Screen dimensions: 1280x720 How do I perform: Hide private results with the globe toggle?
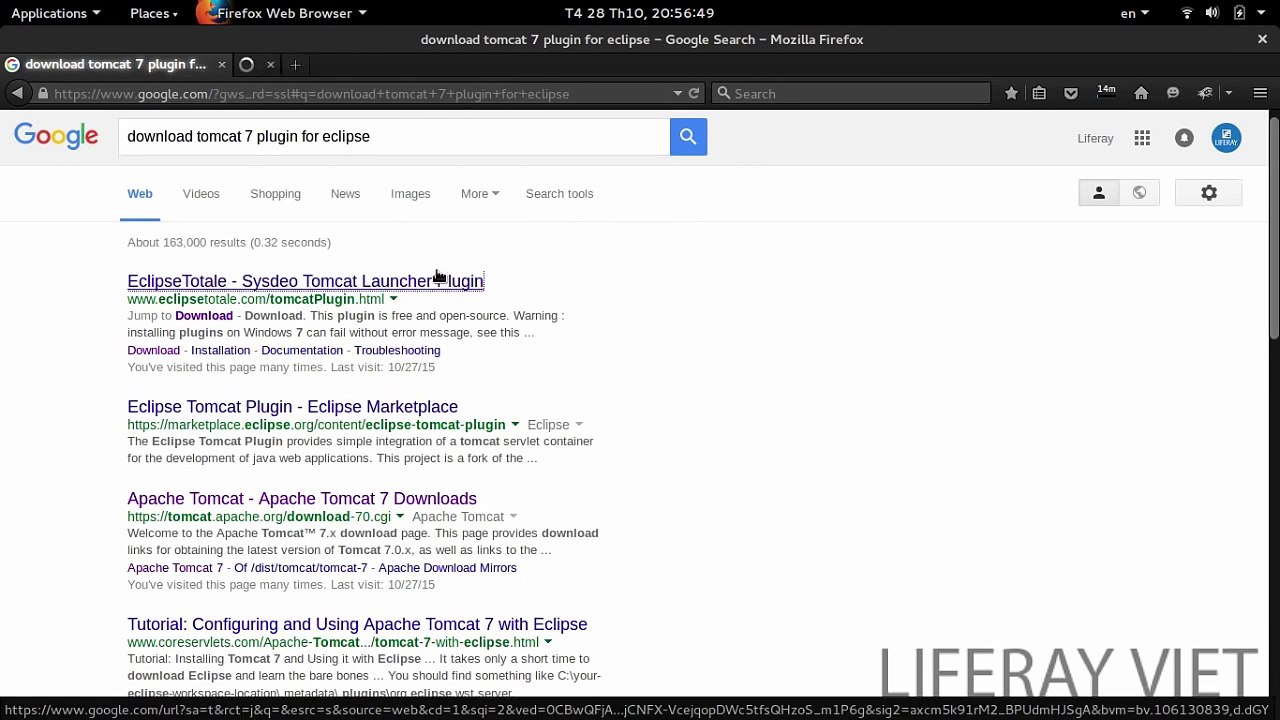[x=1139, y=193]
